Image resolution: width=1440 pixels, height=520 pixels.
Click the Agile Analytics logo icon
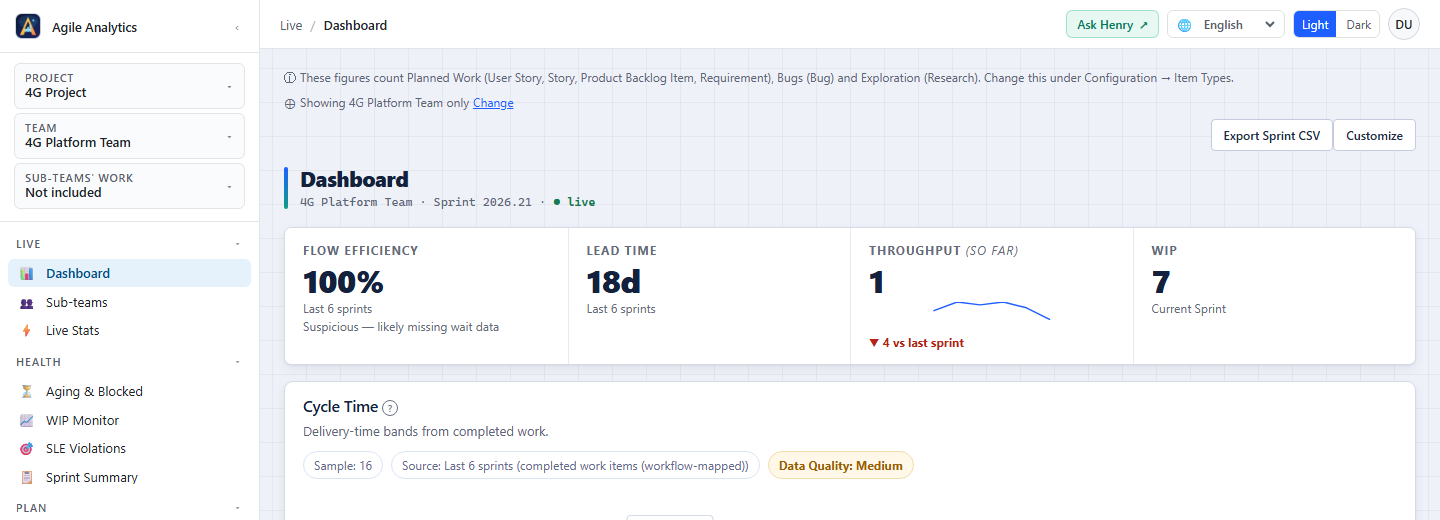28,27
